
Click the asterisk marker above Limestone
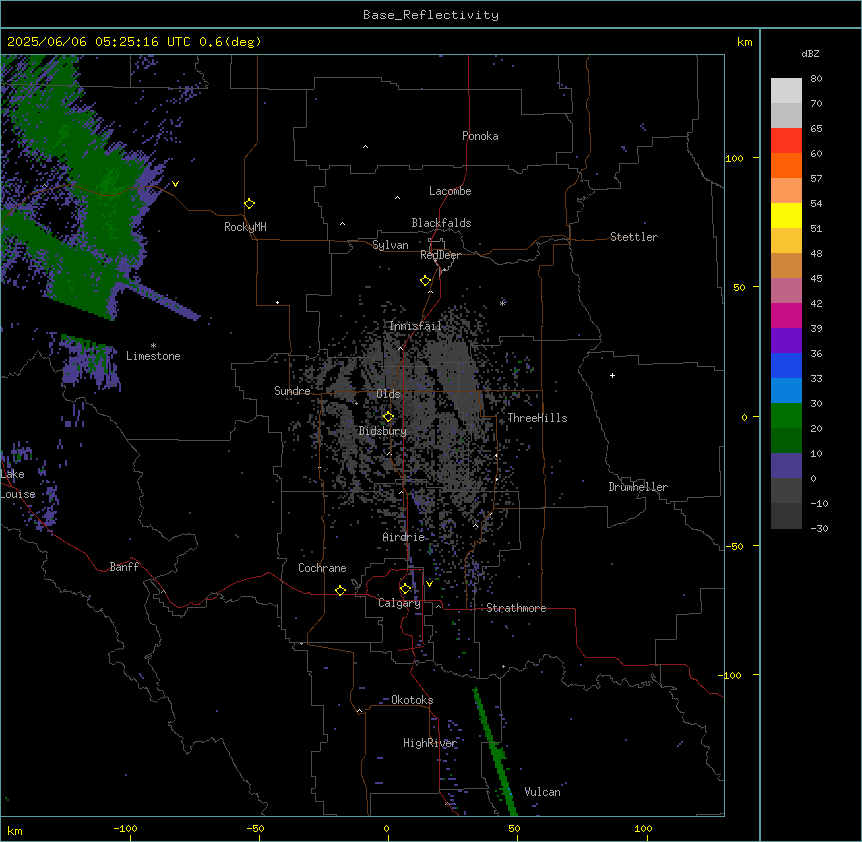[x=153, y=346]
